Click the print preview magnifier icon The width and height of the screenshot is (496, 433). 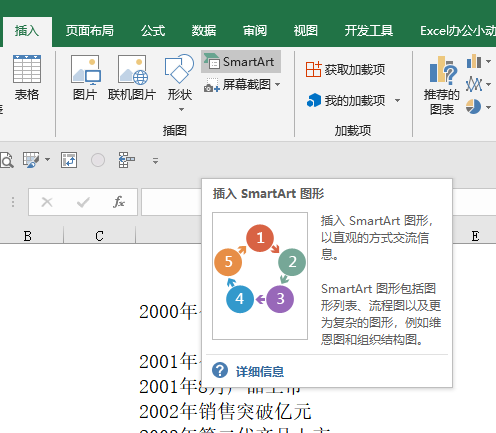(x=7, y=160)
